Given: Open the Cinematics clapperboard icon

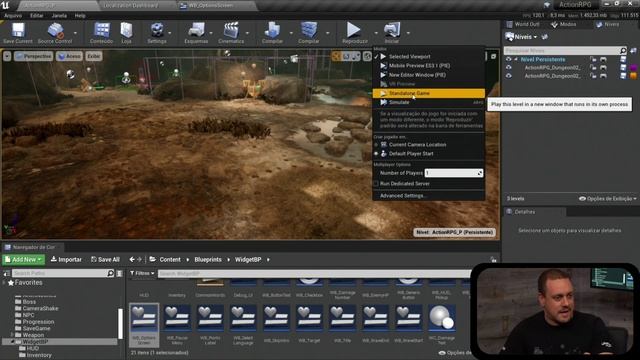Looking at the screenshot, I should point(231,33).
